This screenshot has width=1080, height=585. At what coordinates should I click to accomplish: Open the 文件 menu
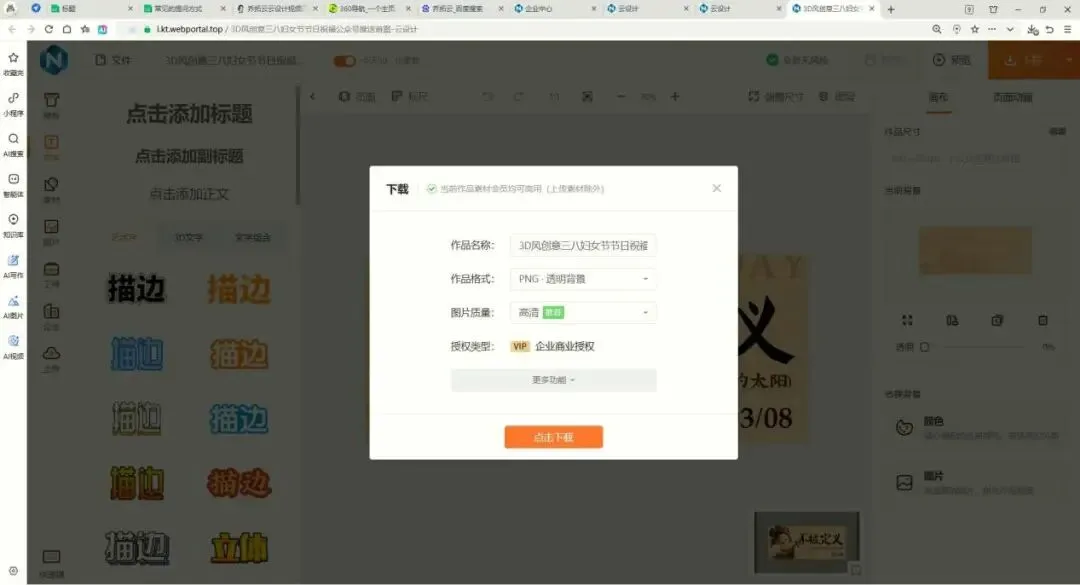pyautogui.click(x=113, y=61)
